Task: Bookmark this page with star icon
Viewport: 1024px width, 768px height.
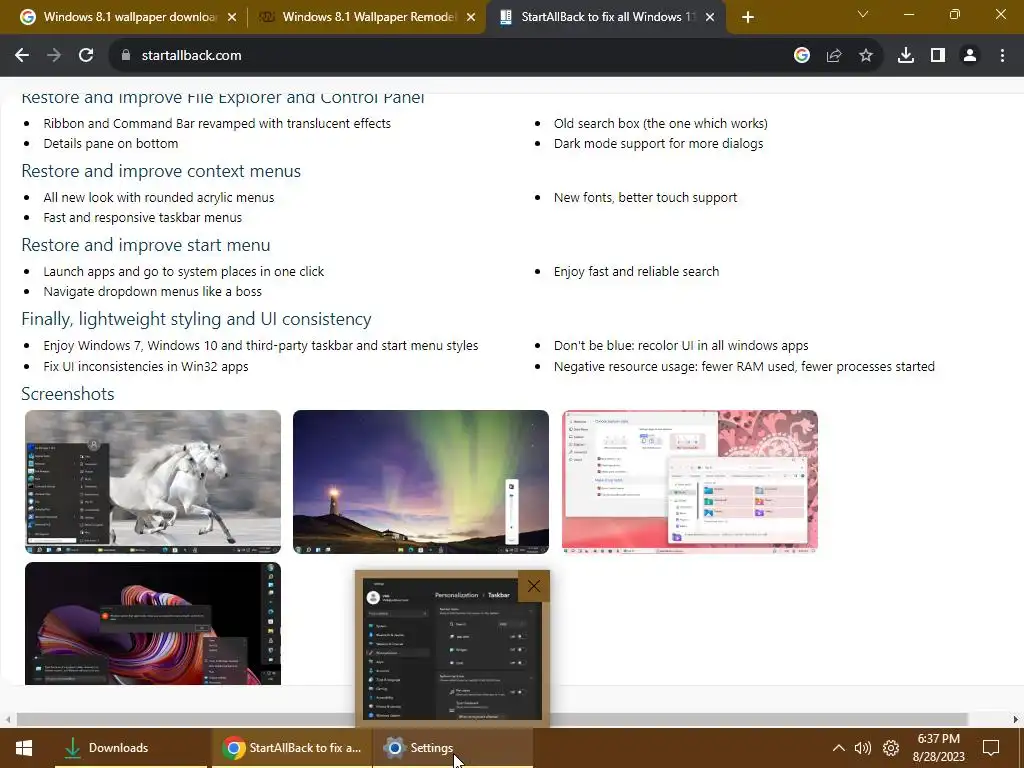Action: tap(866, 56)
